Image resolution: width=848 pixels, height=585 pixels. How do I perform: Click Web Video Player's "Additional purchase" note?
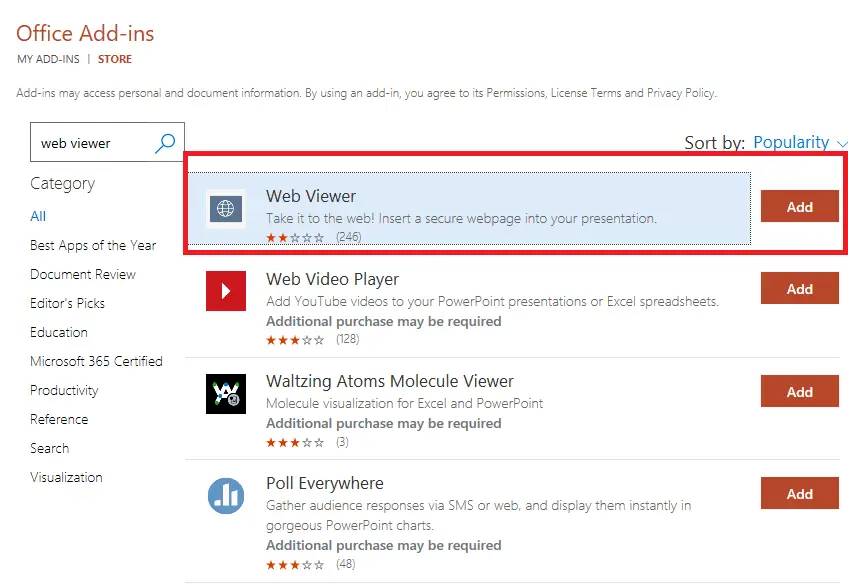pos(383,321)
